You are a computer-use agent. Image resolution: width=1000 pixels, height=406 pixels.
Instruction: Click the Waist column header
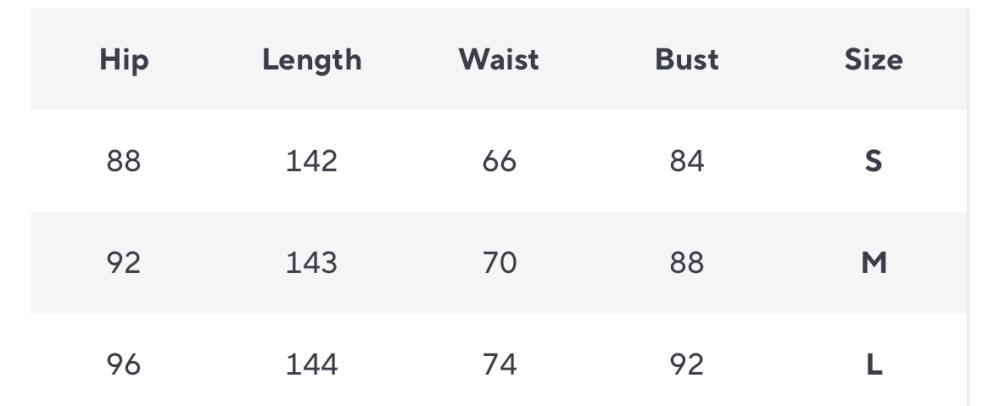(x=499, y=60)
